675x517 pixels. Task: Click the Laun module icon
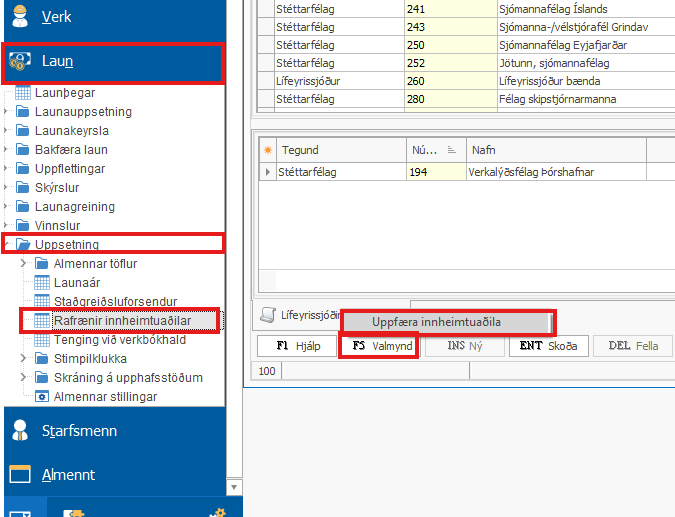[x=20, y=62]
